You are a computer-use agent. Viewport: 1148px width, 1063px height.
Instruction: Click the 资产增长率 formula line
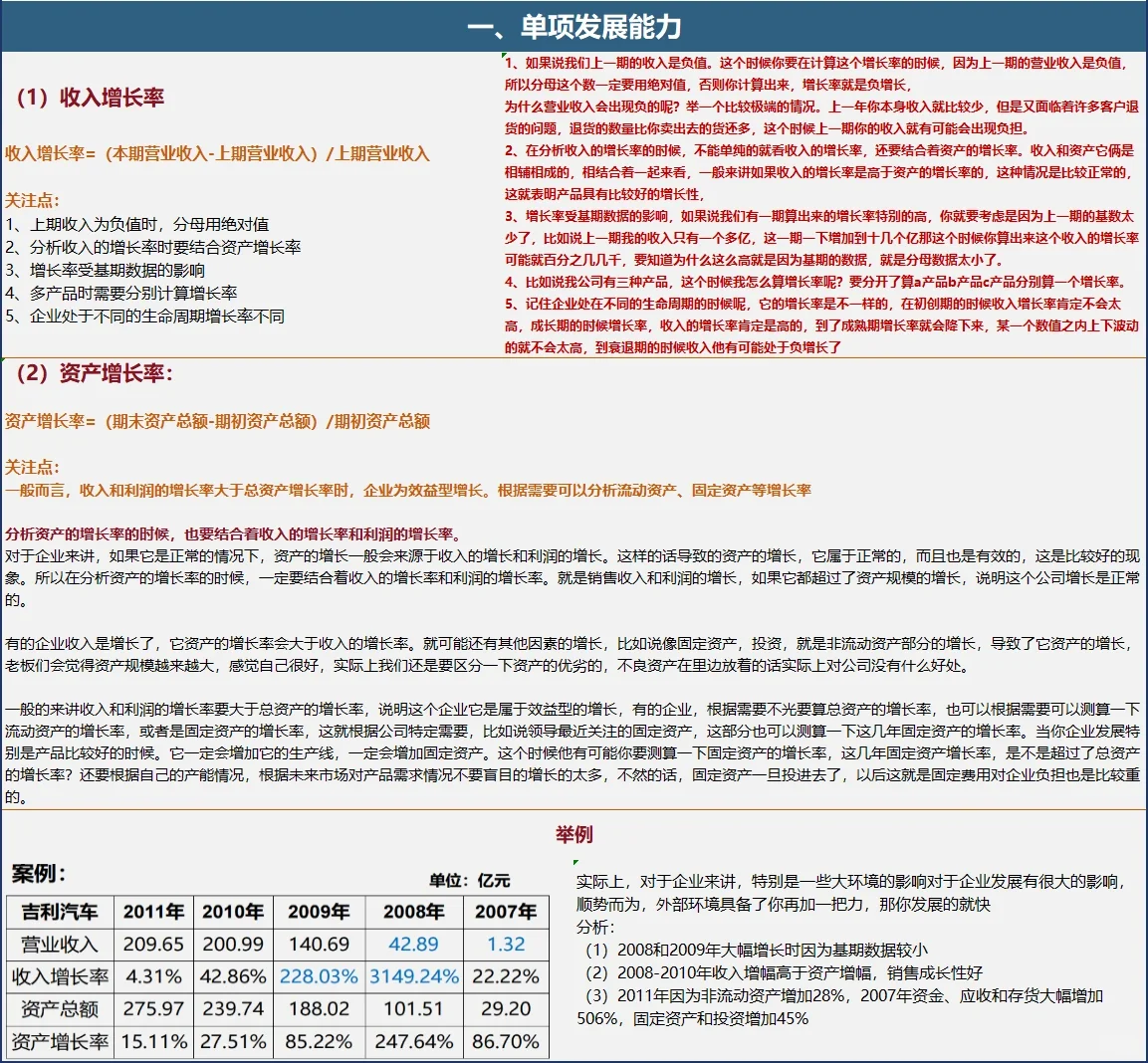coord(217,421)
